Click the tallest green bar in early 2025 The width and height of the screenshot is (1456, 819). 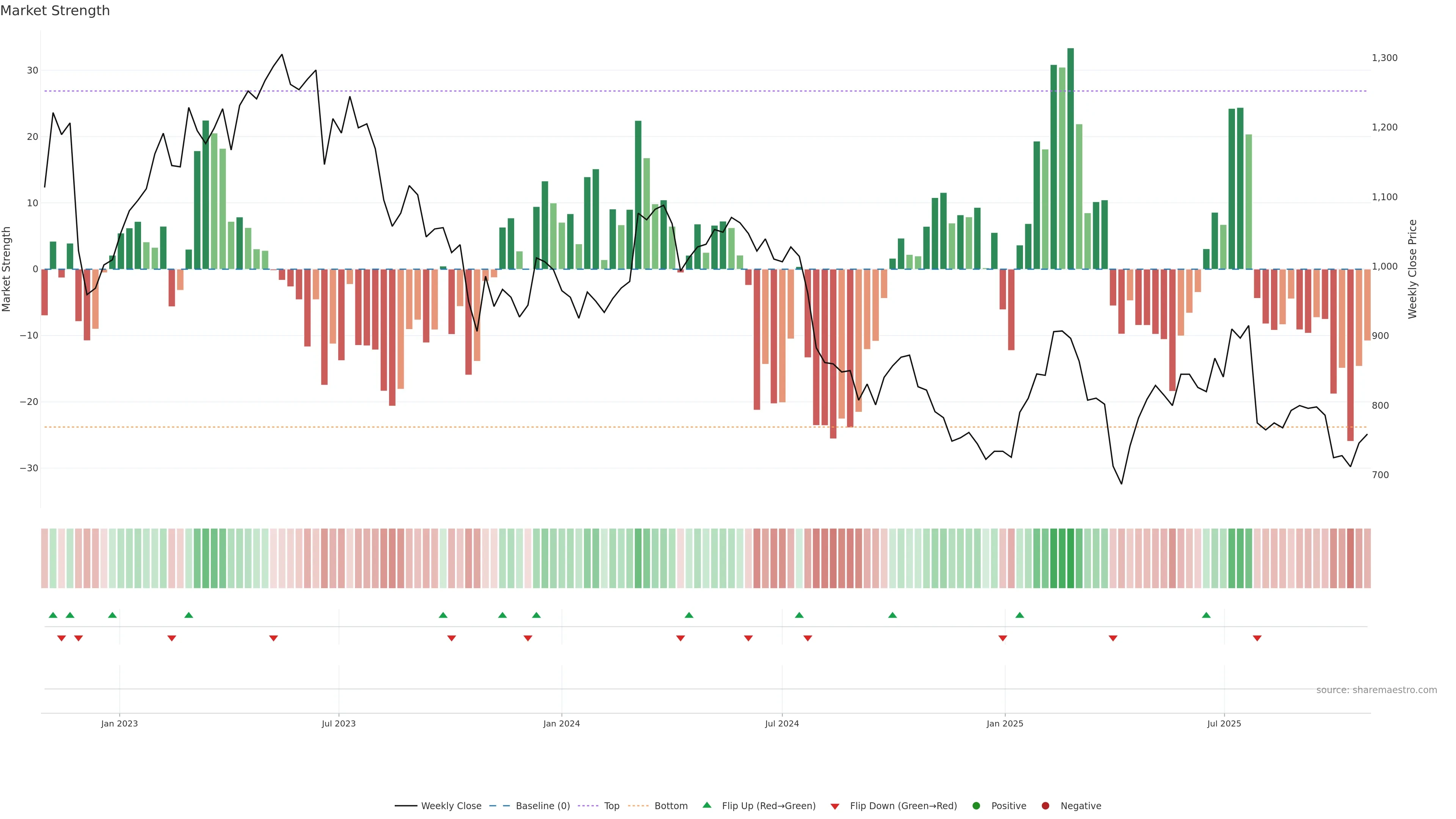[x=1070, y=158]
